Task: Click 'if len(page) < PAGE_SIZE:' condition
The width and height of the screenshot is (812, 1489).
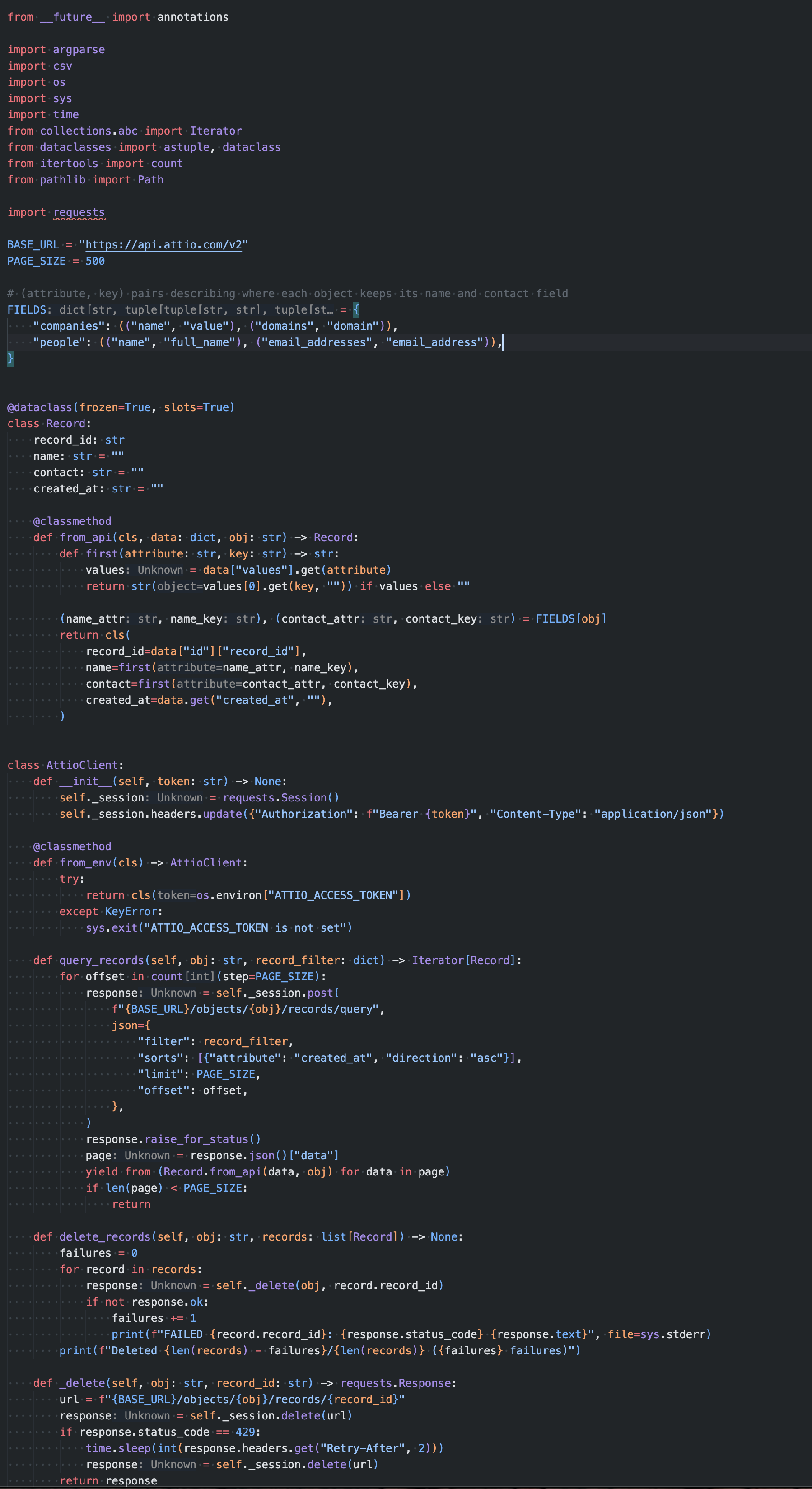Action: click(167, 1187)
